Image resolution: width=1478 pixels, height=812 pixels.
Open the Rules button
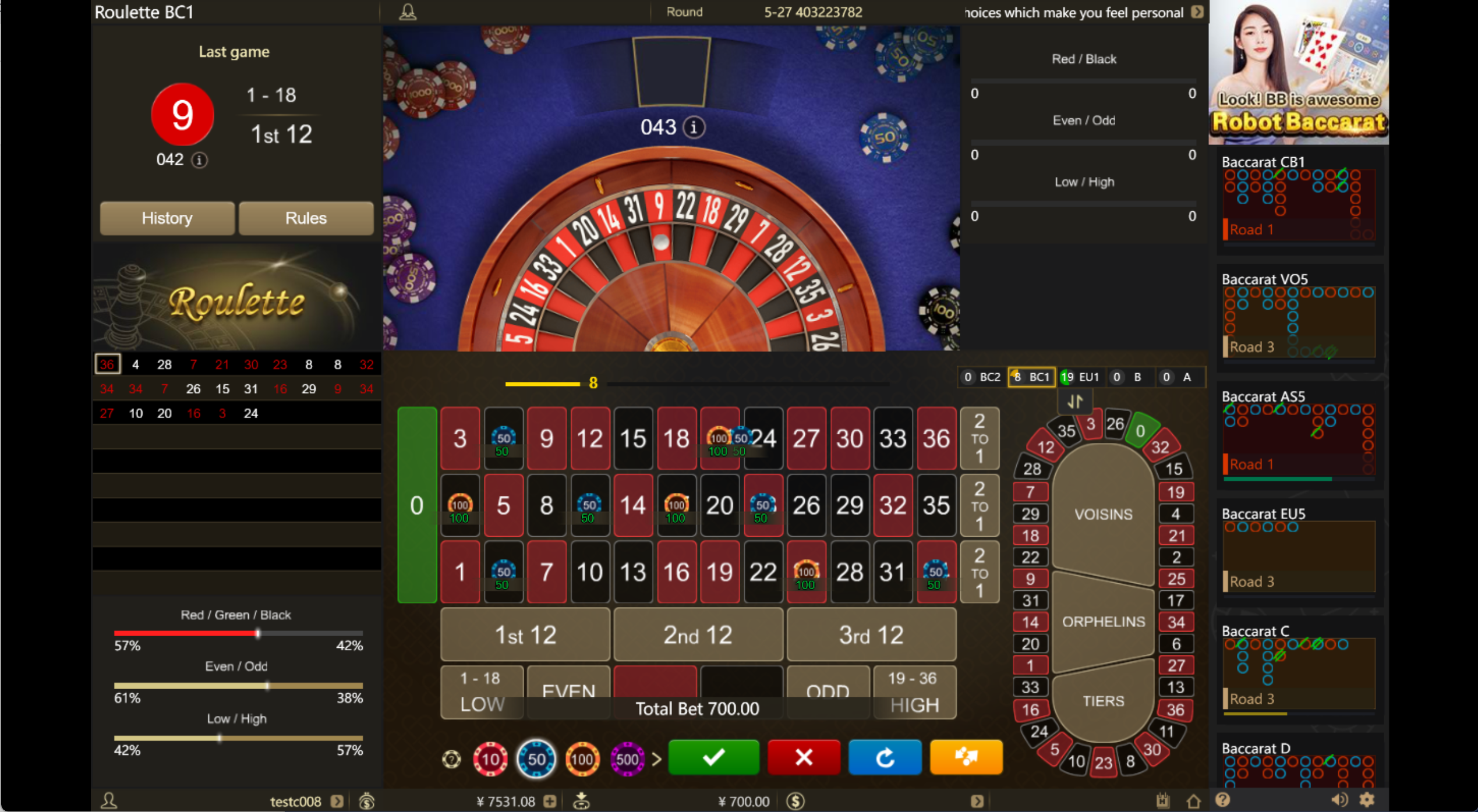tap(306, 218)
